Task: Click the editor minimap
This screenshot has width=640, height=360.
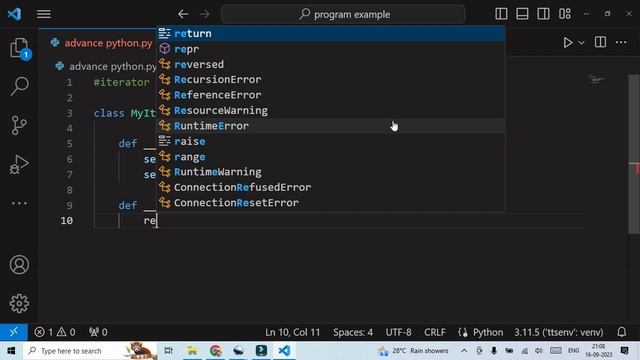Action: (596, 79)
